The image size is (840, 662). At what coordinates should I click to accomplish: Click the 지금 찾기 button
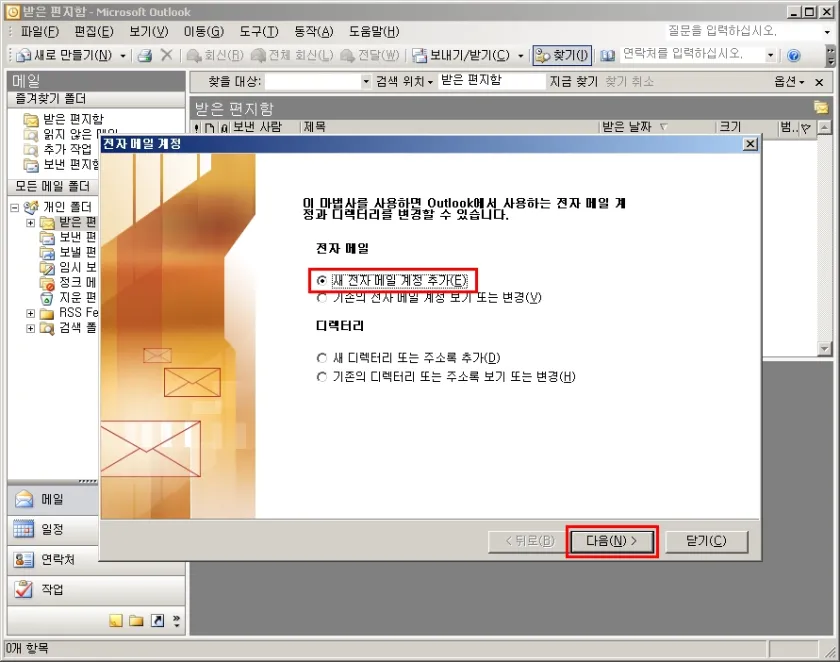tap(573, 81)
